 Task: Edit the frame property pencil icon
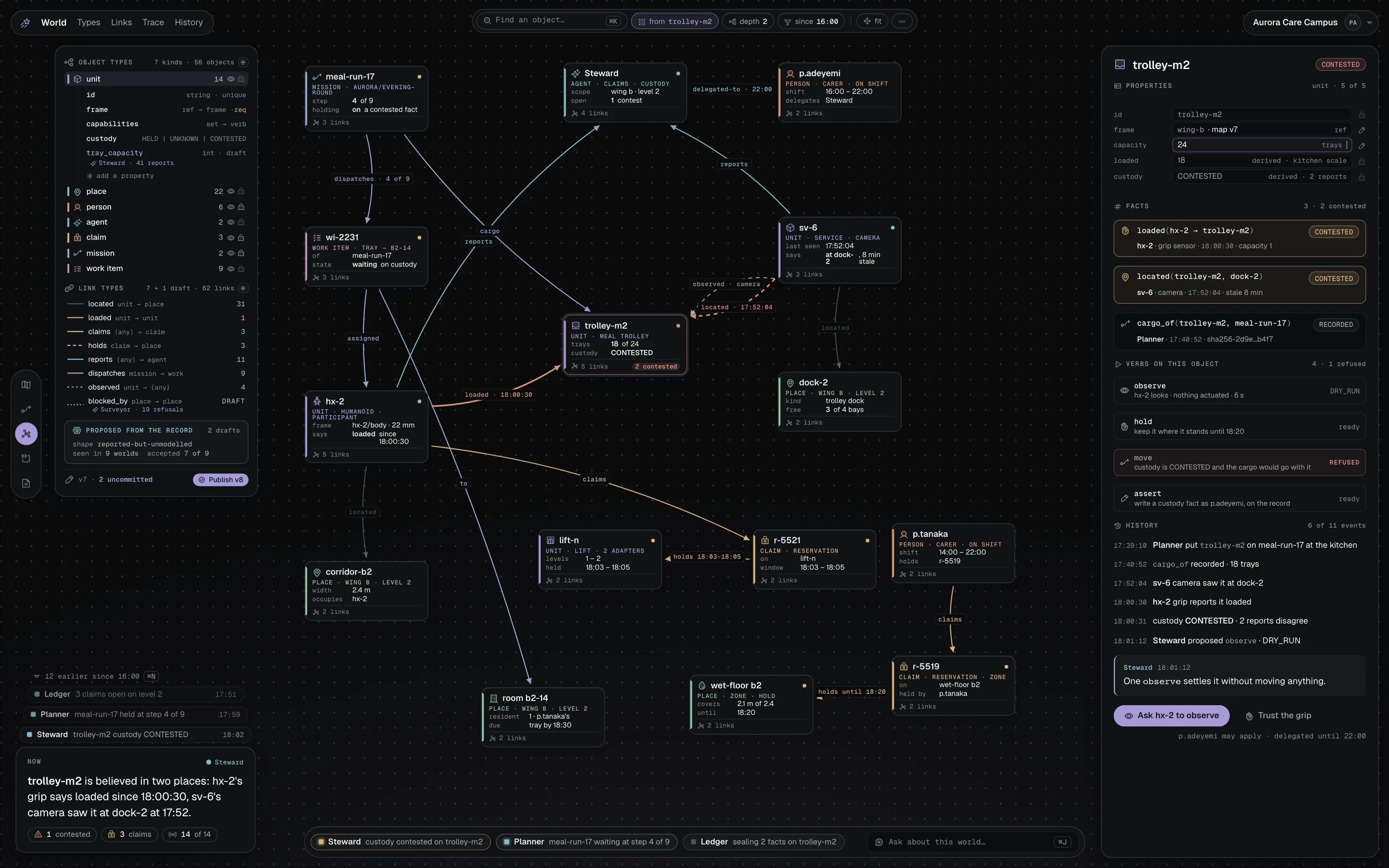pyautogui.click(x=1362, y=130)
